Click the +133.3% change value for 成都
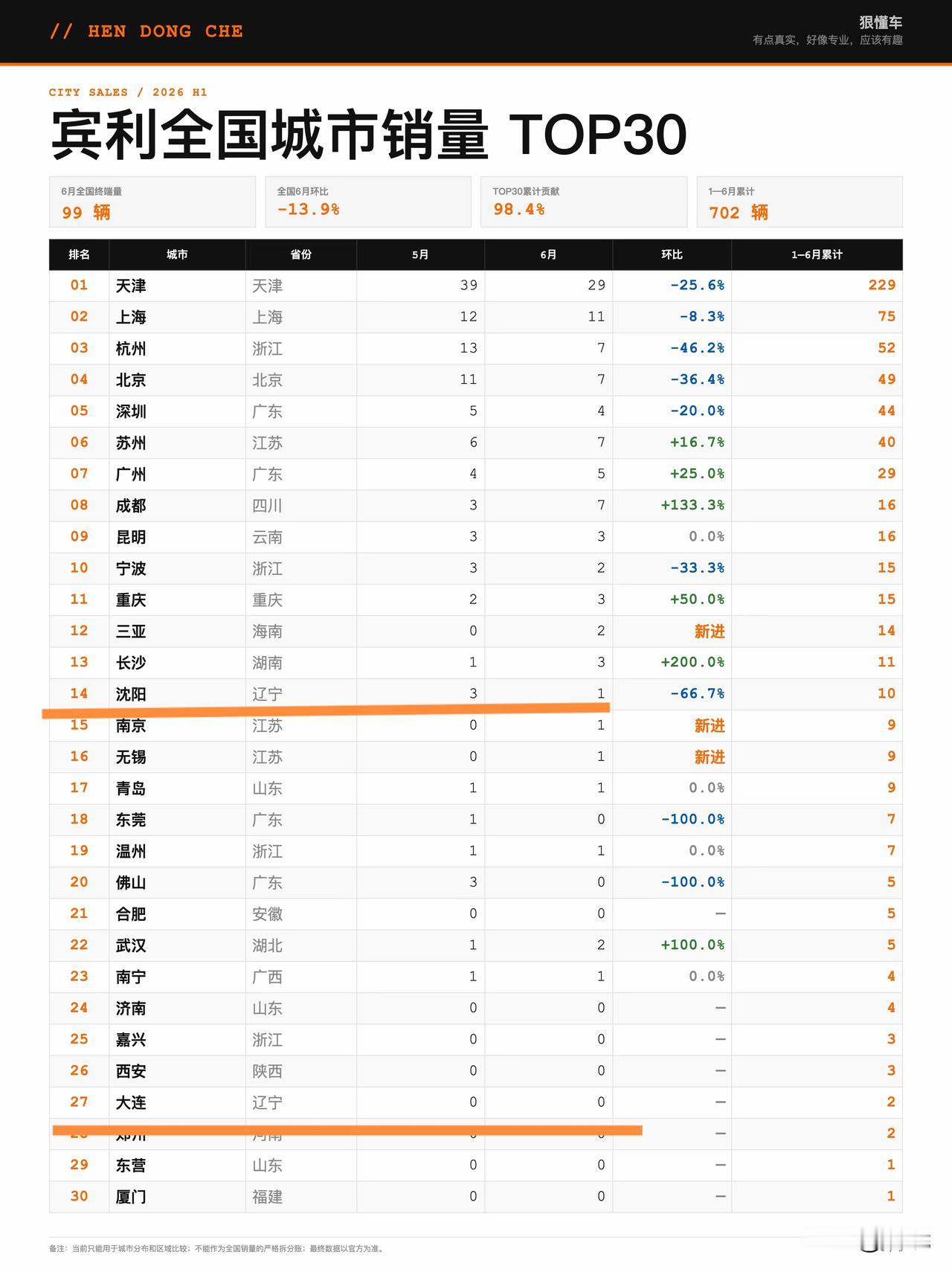 point(692,505)
